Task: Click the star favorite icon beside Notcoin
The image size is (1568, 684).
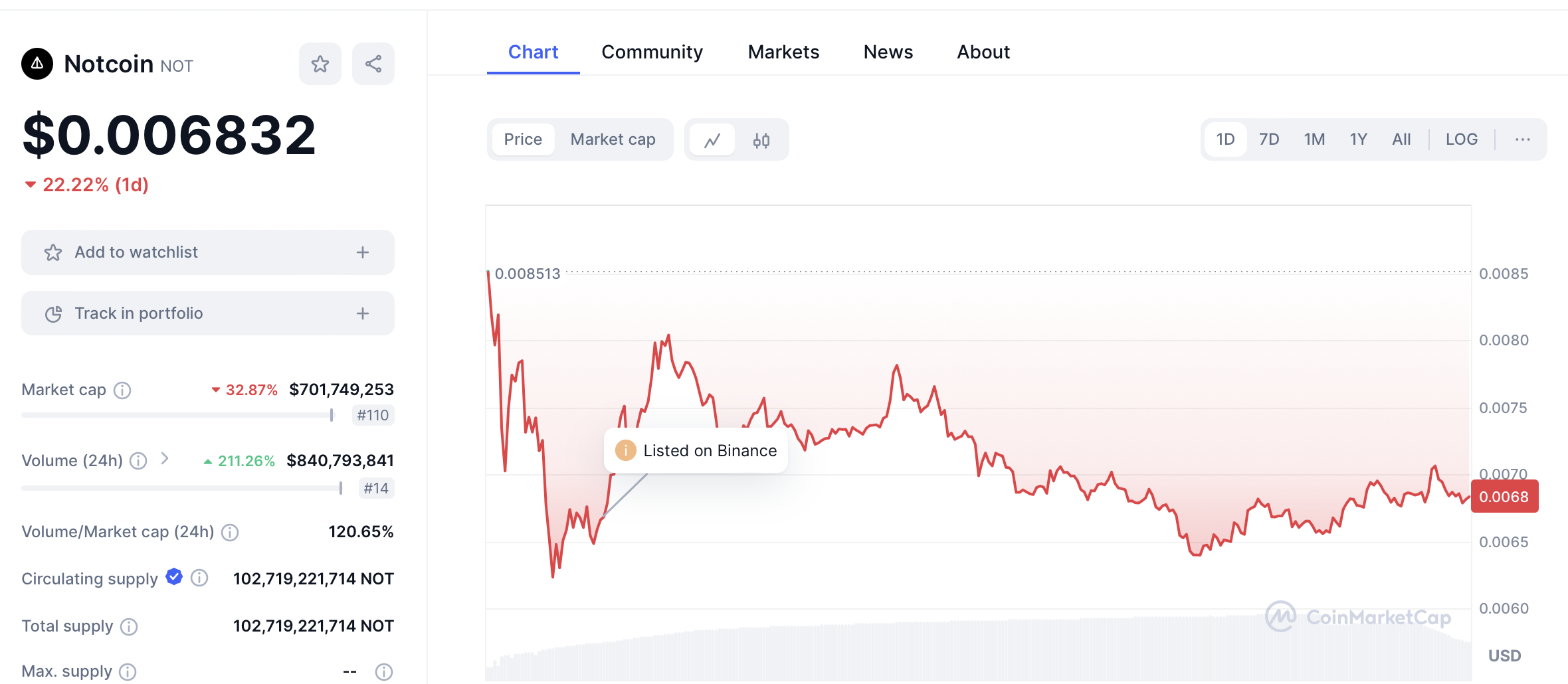Action: [x=320, y=64]
